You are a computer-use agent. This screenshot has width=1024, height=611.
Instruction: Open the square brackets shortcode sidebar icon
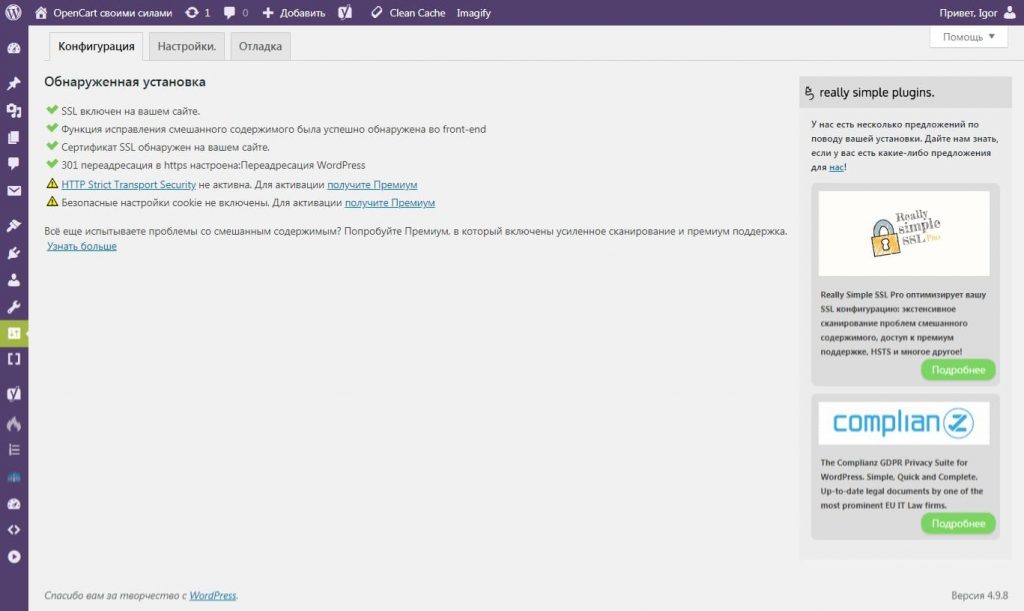click(14, 359)
